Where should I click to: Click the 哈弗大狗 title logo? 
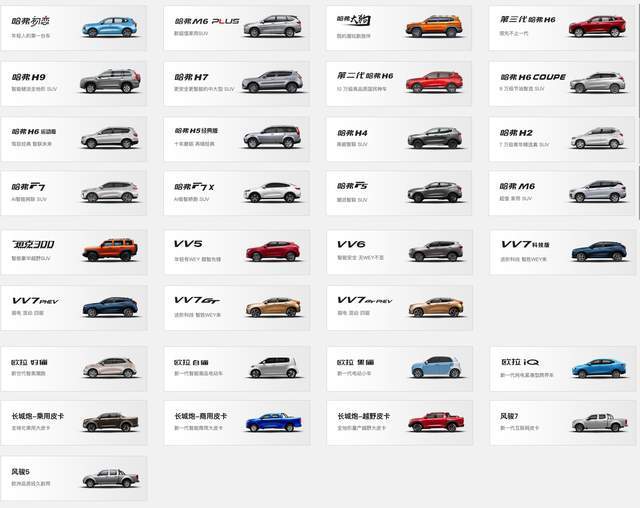[x=353, y=20]
